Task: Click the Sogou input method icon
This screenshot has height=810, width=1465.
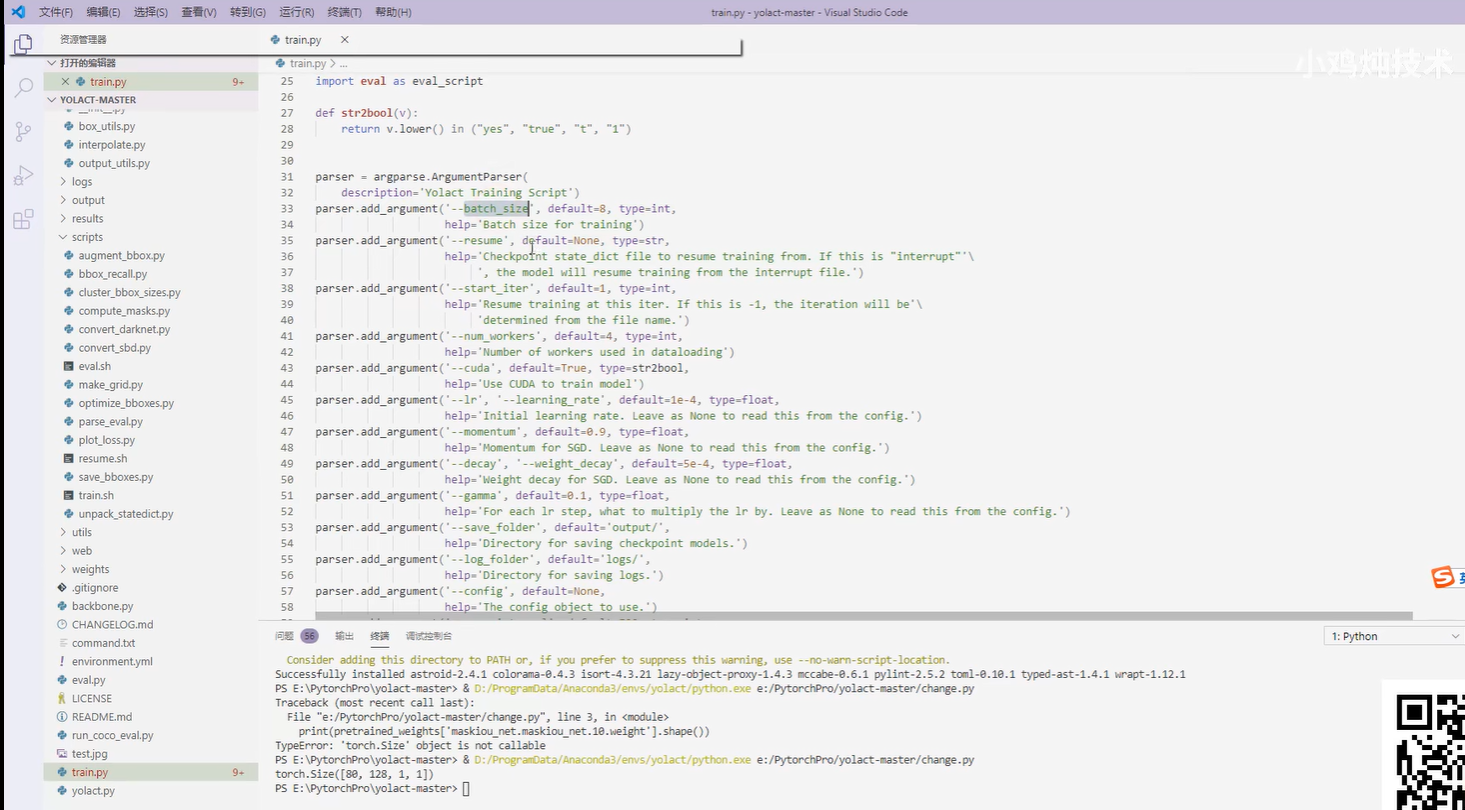Action: pos(1442,578)
